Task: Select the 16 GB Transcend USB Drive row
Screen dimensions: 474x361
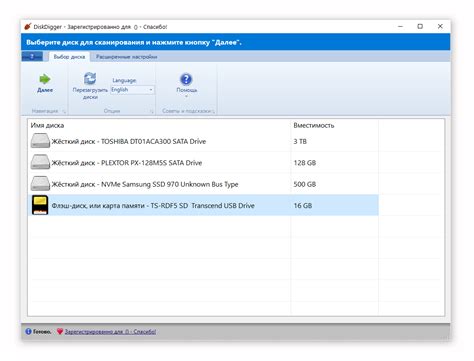Action: point(203,205)
